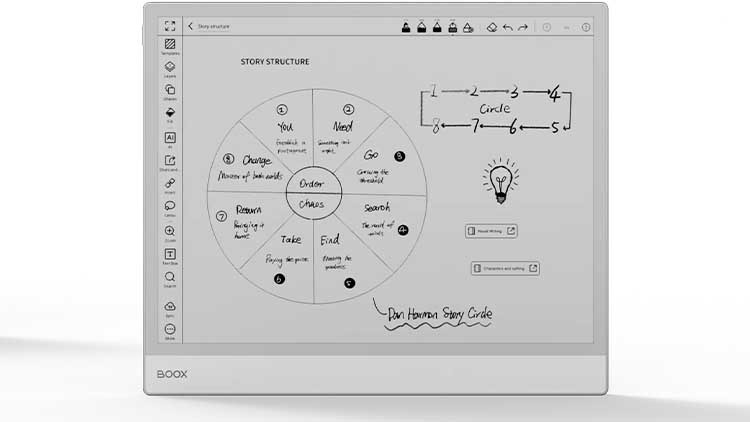Image resolution: width=750 pixels, height=422 pixels.
Task: Select the Lasso tool
Action: tap(170, 208)
